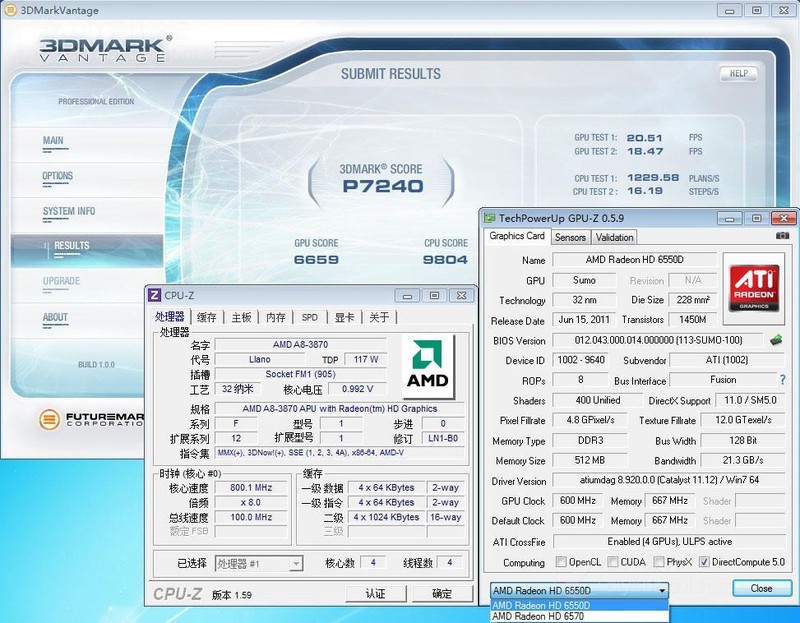
Task: Switch to the Validation tab in GPU-Z
Action: [614, 237]
